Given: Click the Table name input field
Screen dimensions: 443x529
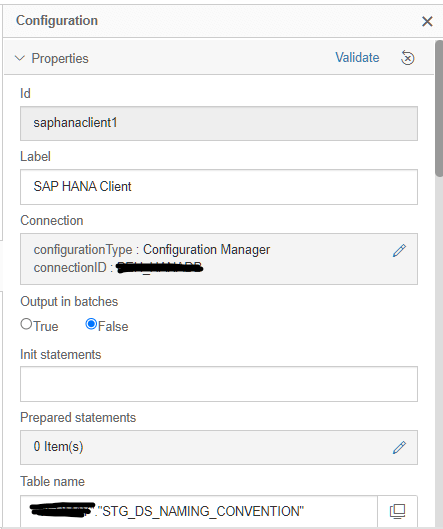Looking at the screenshot, I should 198,511.
